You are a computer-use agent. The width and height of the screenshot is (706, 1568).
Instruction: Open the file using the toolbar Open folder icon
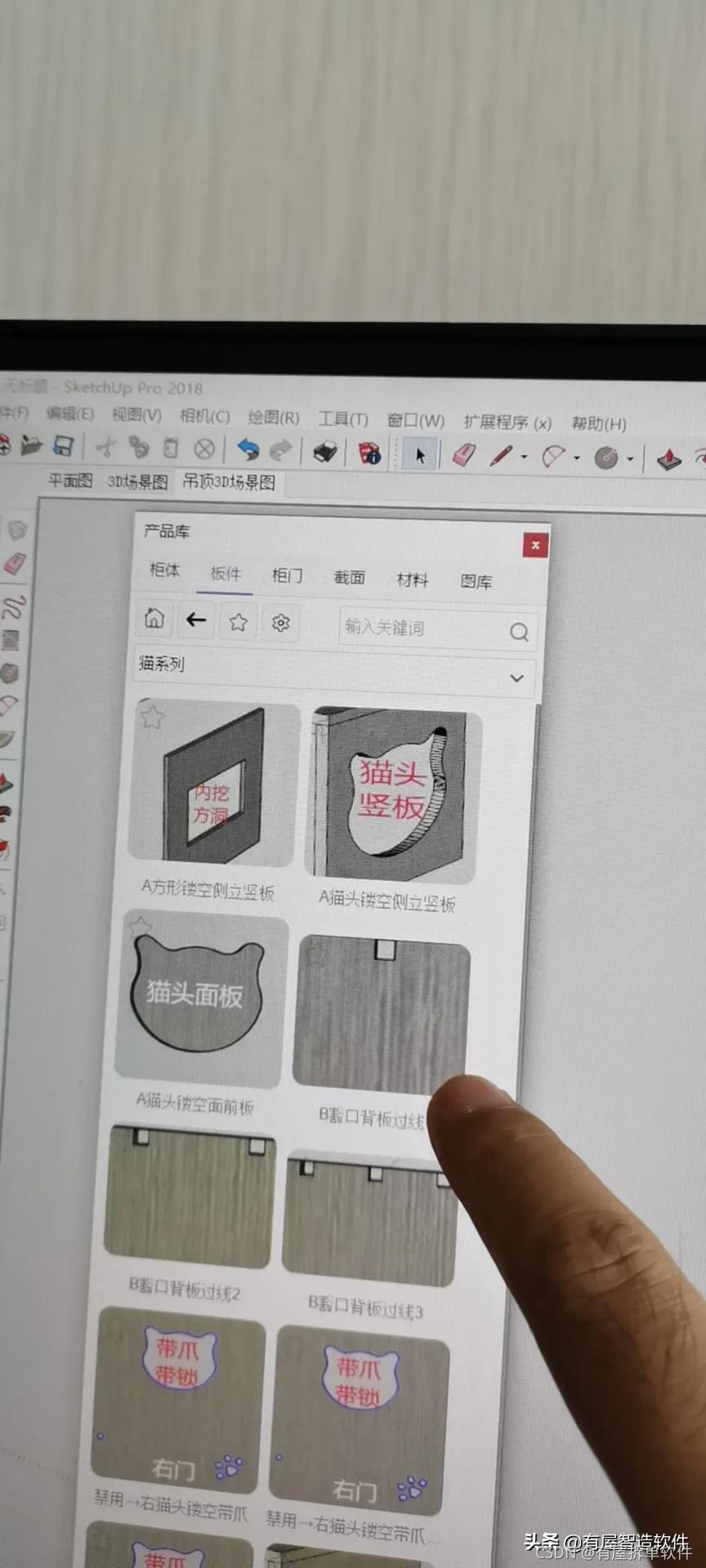[x=30, y=445]
